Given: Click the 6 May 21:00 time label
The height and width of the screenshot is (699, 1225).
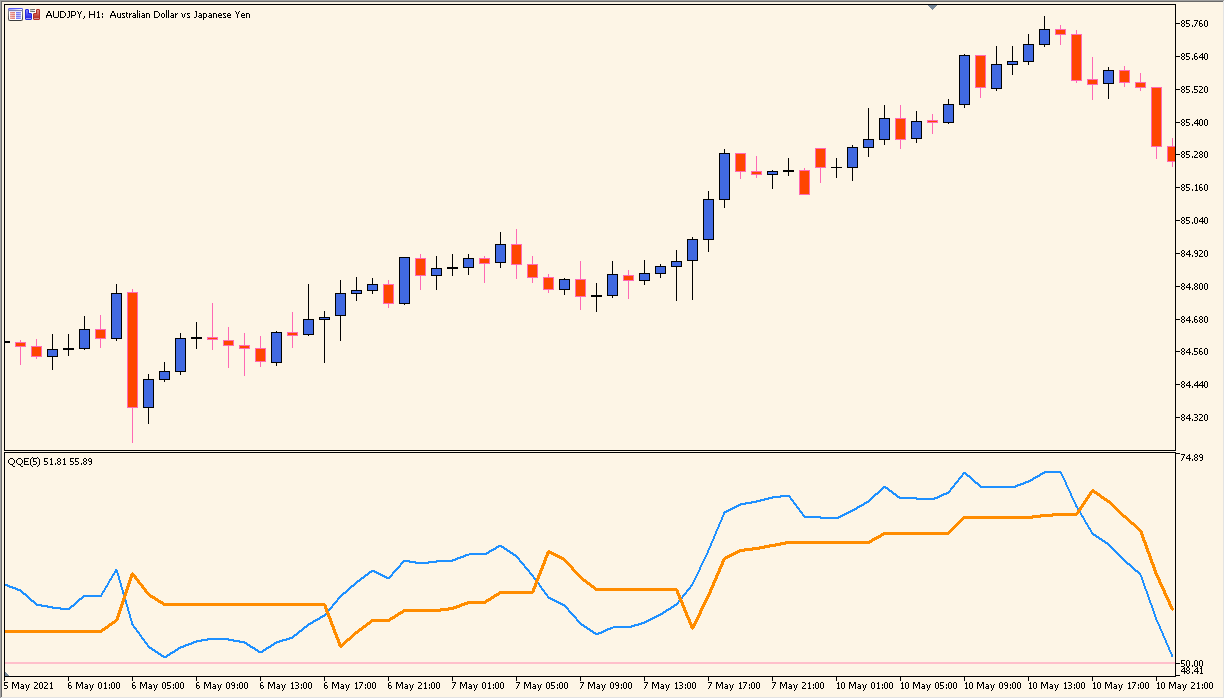Looking at the screenshot, I should pos(415,686).
